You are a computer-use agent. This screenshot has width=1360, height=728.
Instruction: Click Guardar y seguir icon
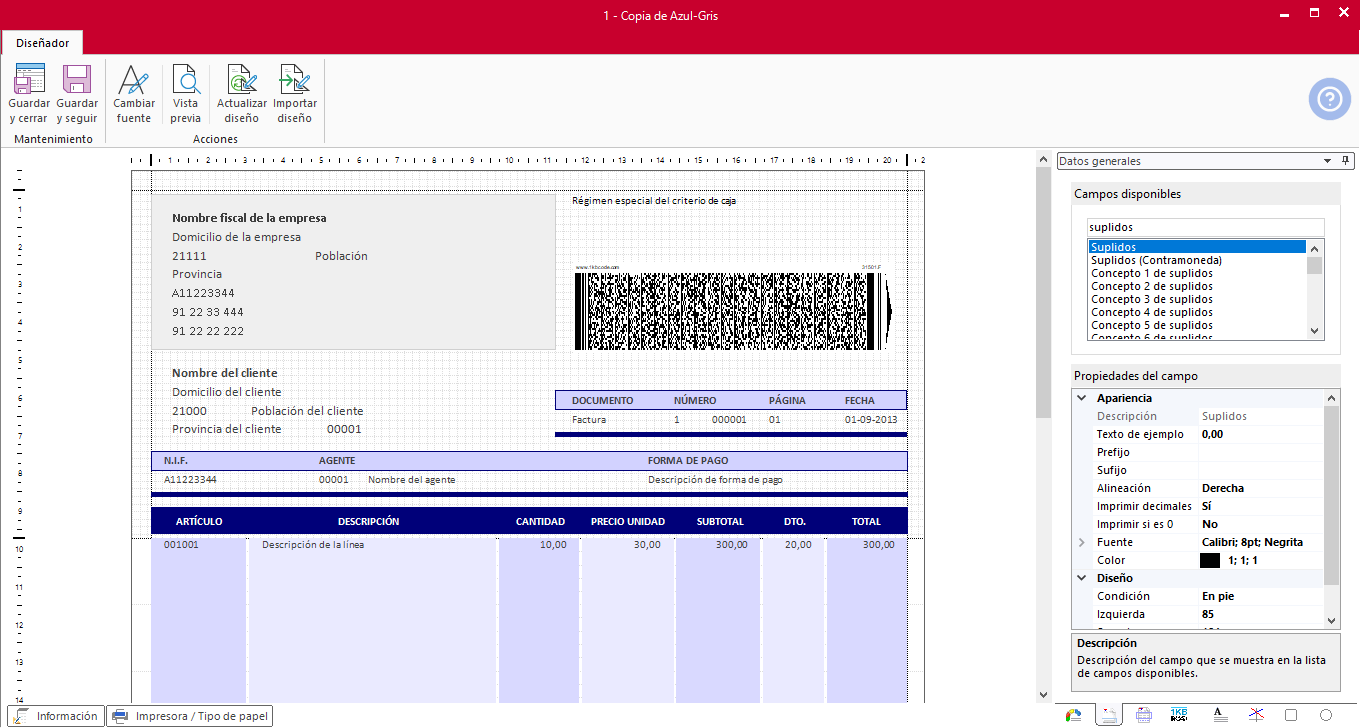point(77,79)
